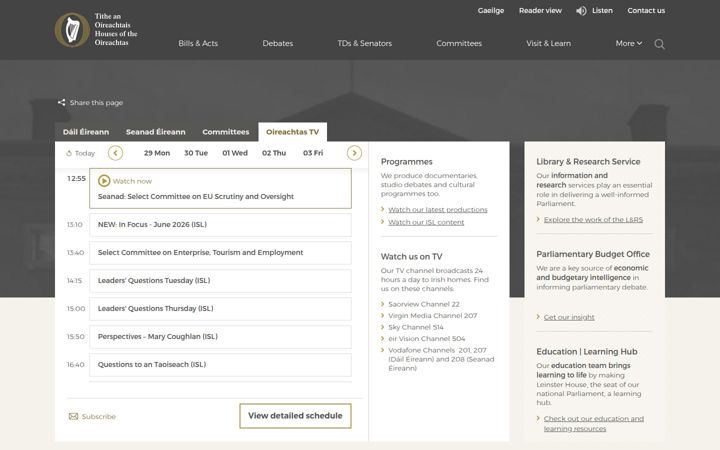
Task: Switch language to Gaeilge
Action: tap(490, 11)
